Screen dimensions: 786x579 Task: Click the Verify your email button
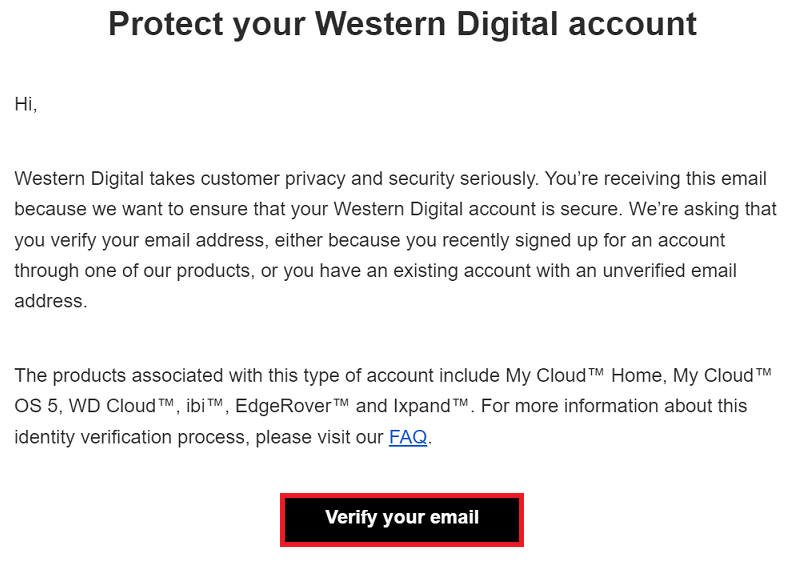(x=402, y=520)
